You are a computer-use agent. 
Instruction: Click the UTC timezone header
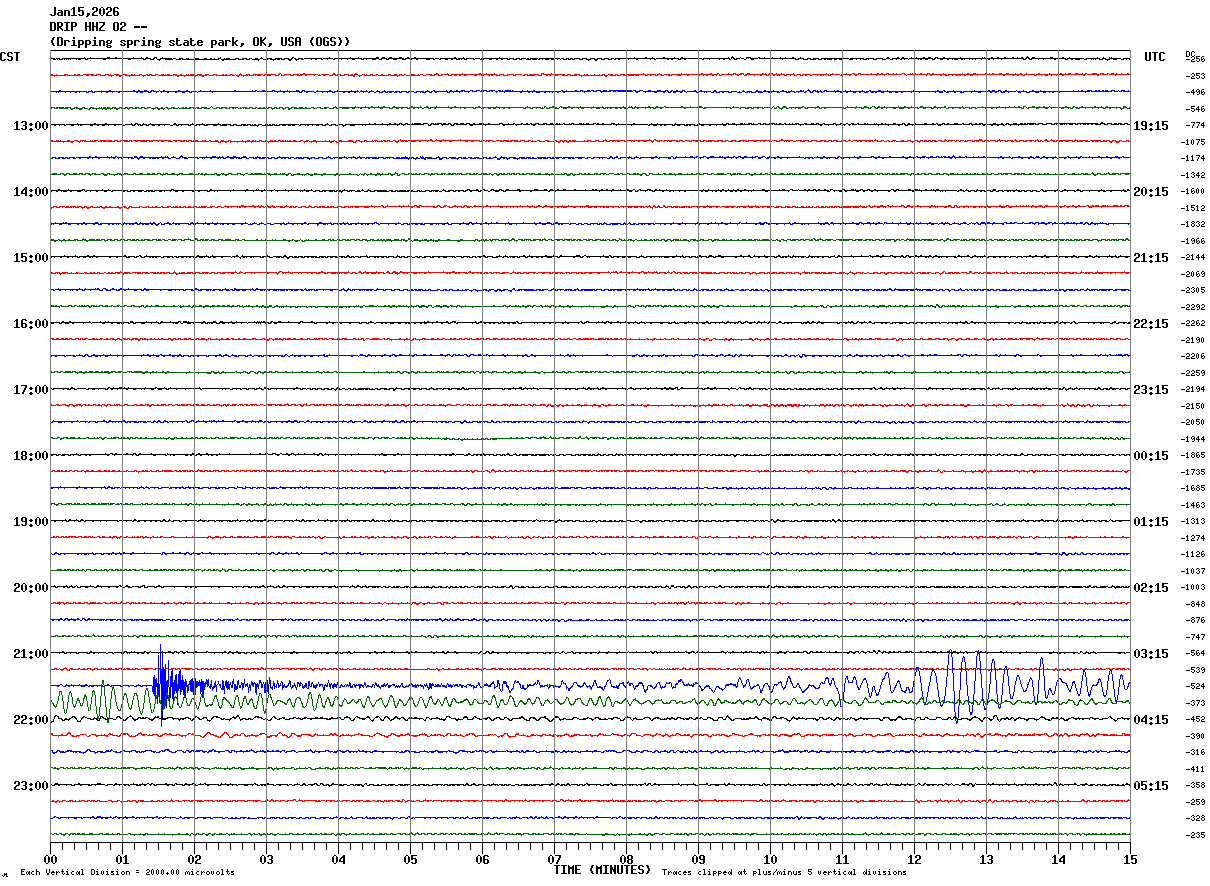click(x=1155, y=57)
